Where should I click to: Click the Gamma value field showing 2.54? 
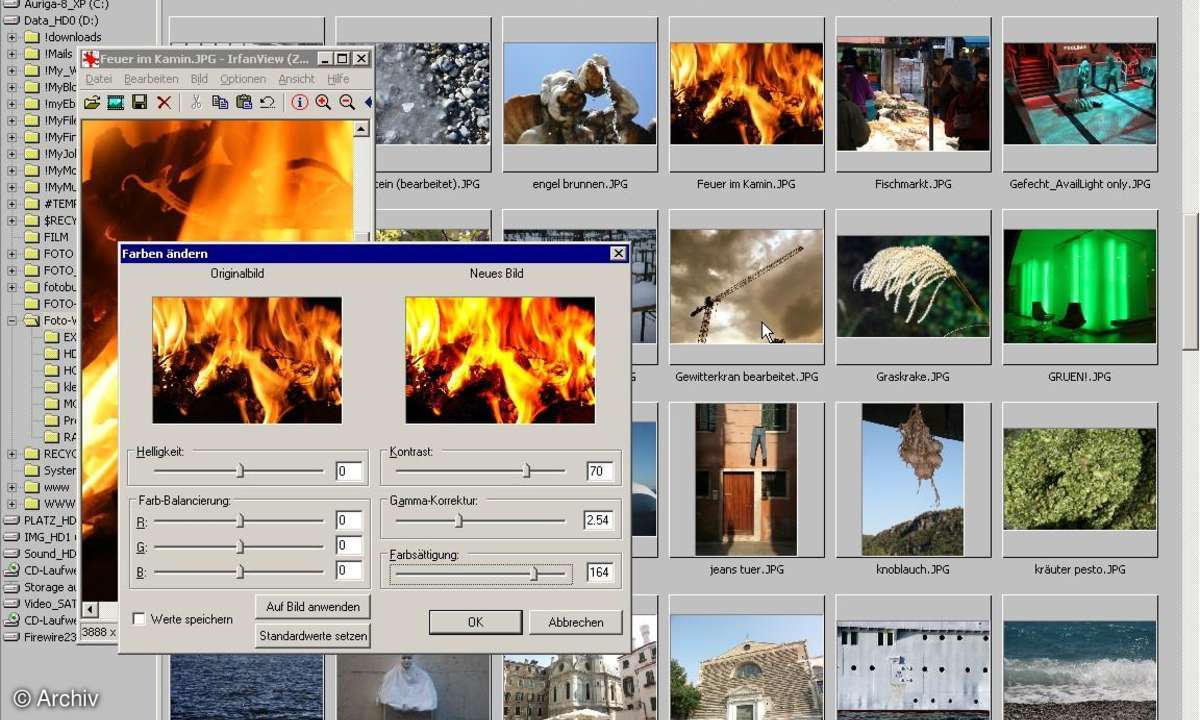[x=599, y=520]
